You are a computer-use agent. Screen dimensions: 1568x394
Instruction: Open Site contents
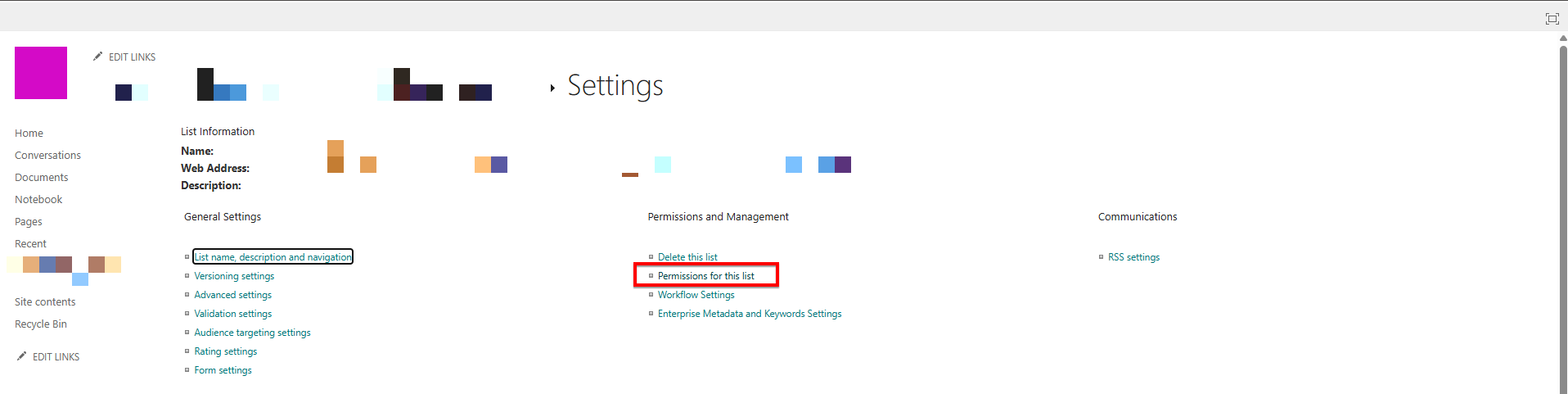point(45,302)
